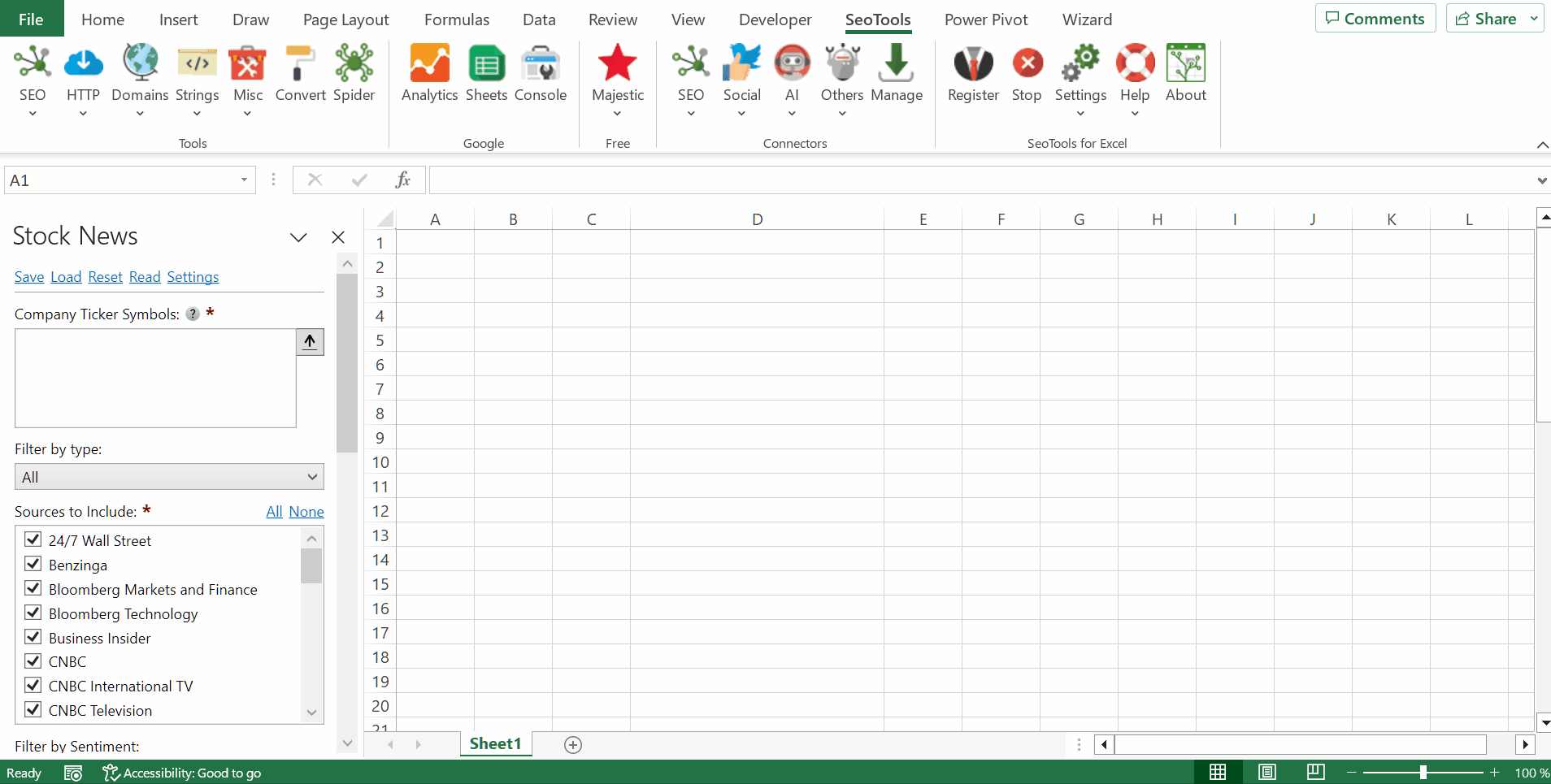The image size is (1551, 784).
Task: Uncheck the Business Insider source
Action: [33, 637]
